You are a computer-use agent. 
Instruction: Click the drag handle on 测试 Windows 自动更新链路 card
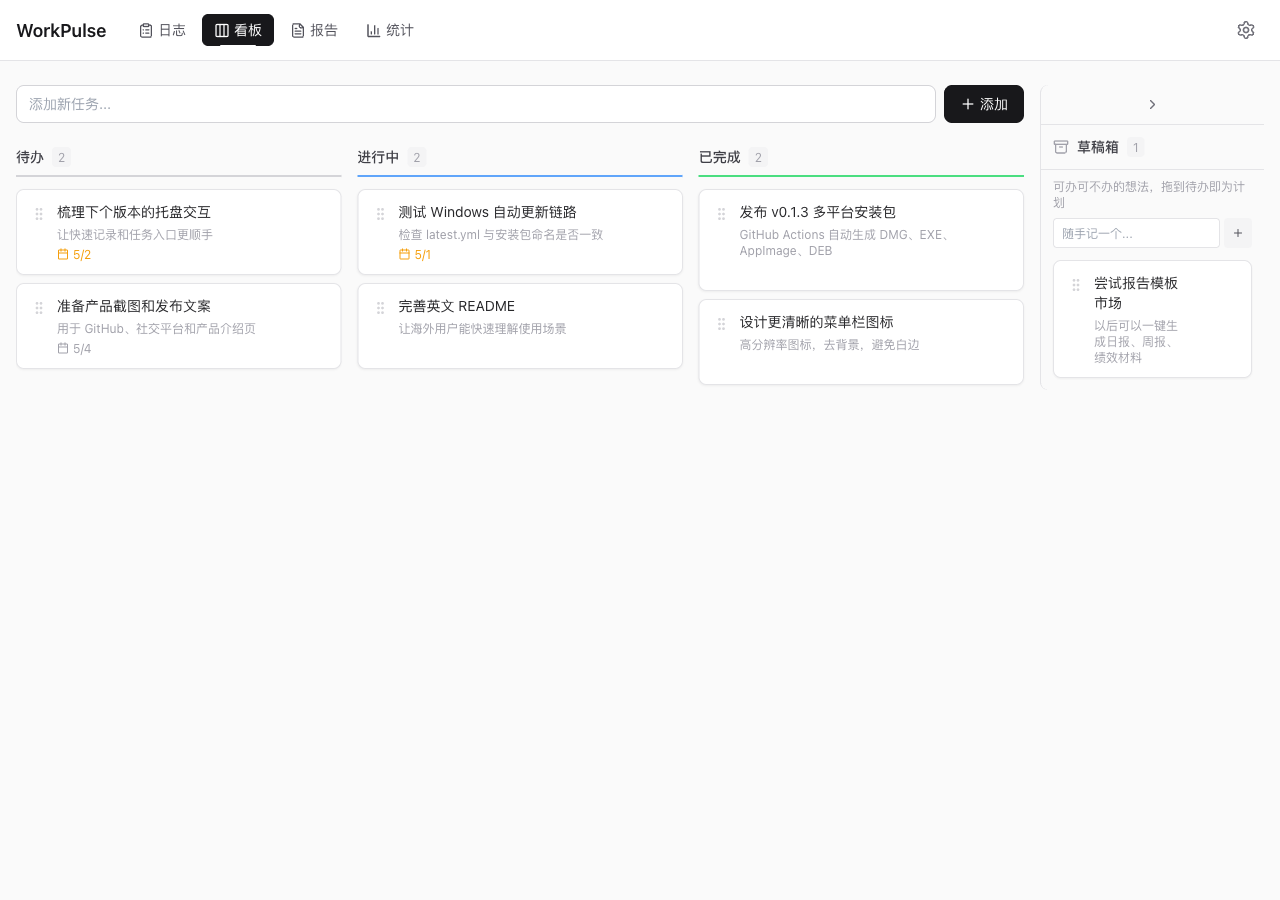pos(380,214)
